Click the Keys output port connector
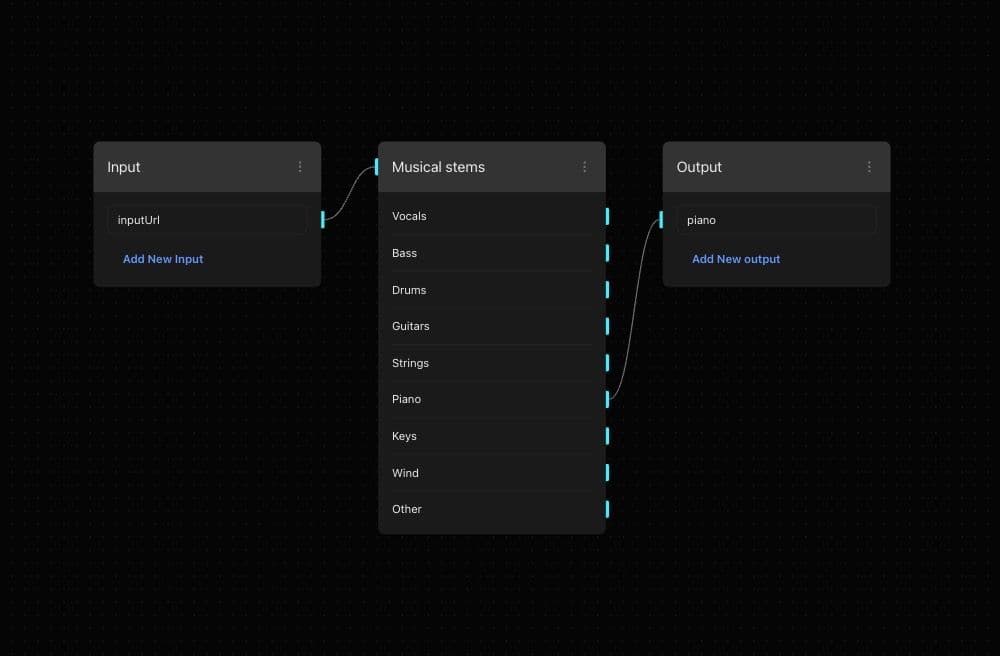 pos(607,436)
